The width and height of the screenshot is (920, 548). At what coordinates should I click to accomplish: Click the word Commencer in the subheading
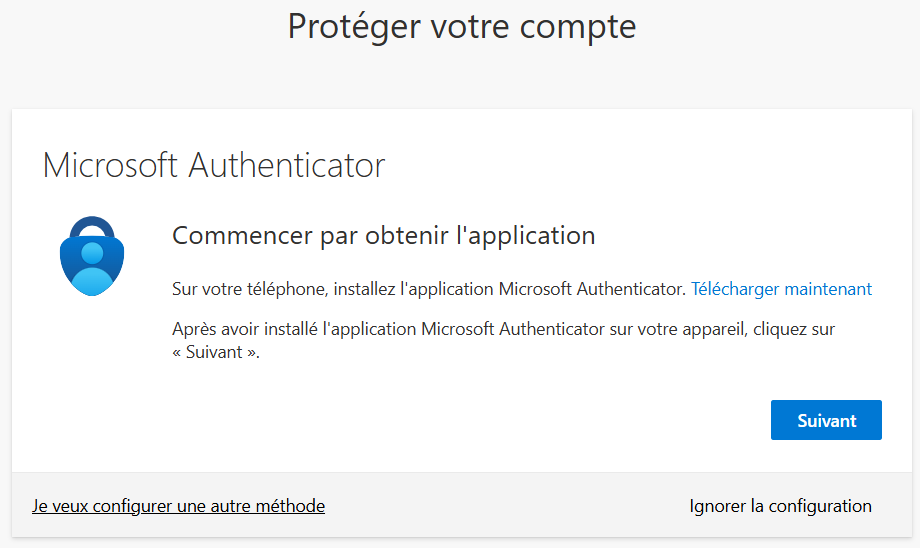238,236
